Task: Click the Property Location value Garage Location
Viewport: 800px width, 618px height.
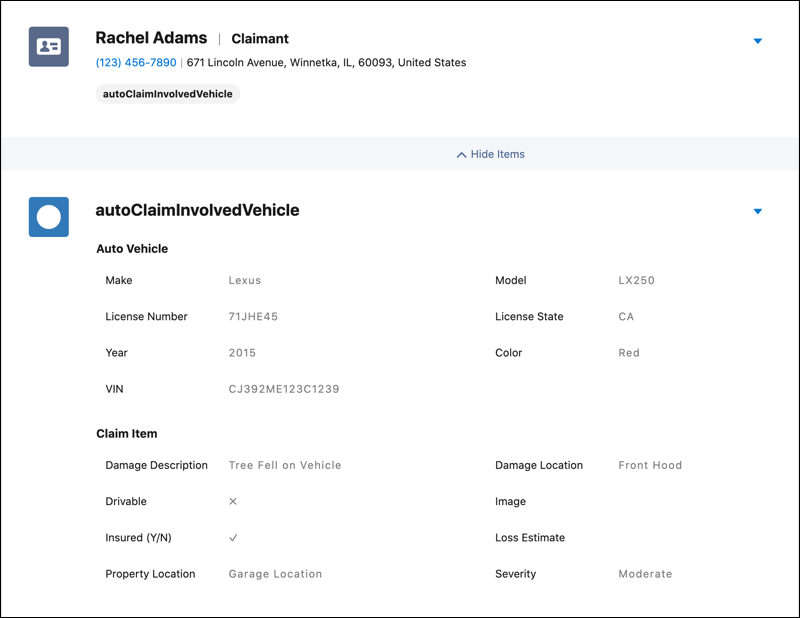Action: tap(275, 574)
